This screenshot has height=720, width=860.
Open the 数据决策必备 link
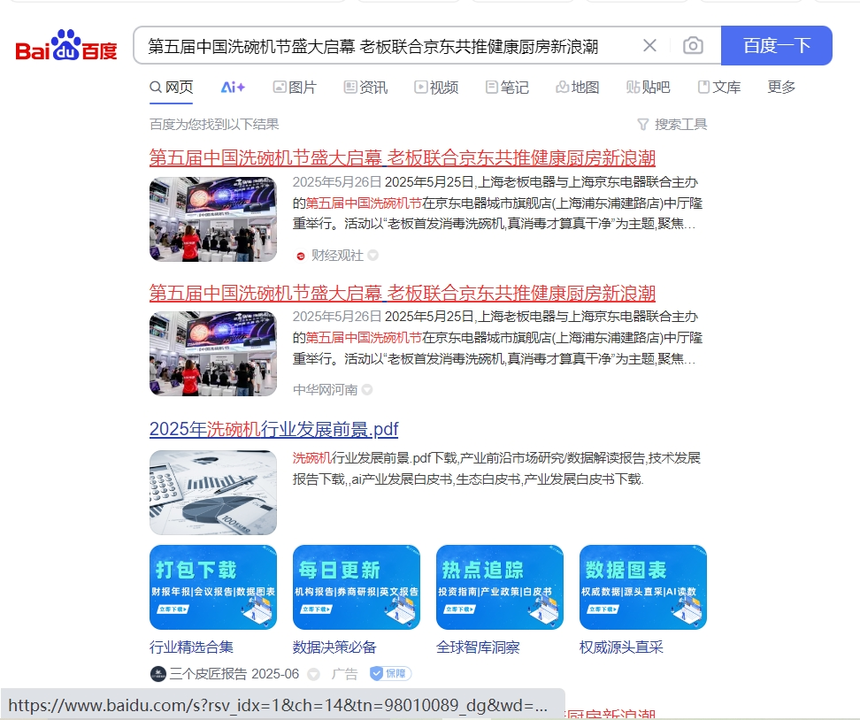(335, 647)
